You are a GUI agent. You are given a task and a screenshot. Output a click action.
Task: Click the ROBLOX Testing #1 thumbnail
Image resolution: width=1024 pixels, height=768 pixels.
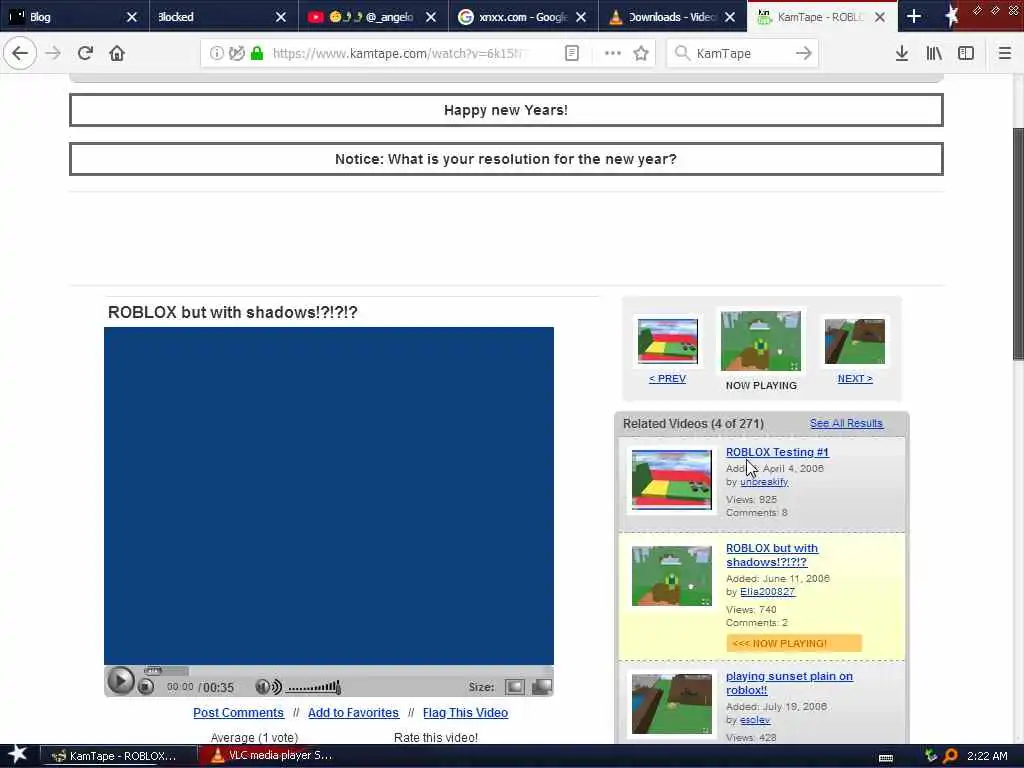point(671,480)
